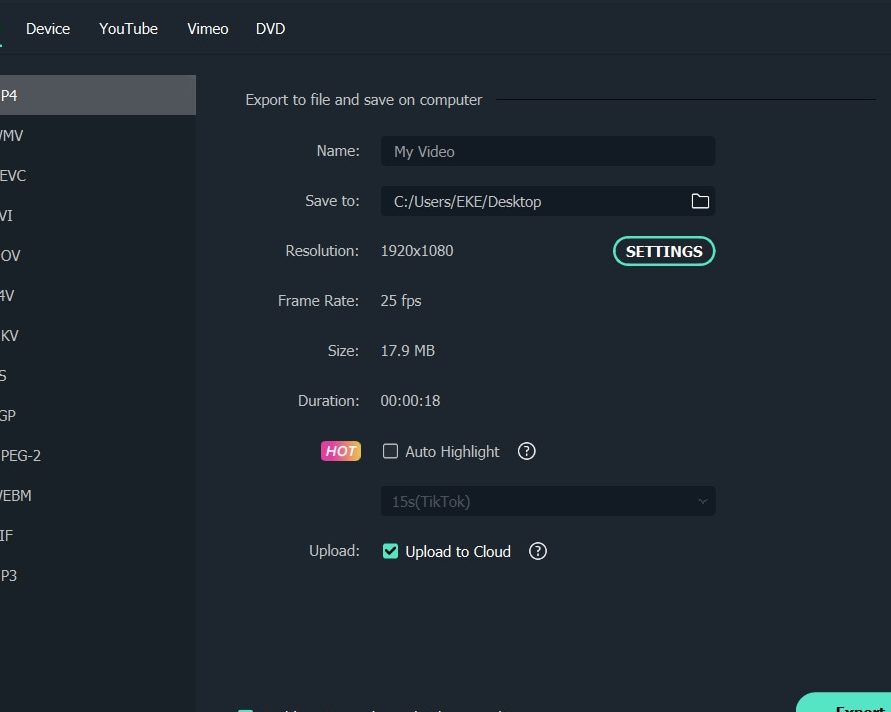Switch to the YouTube tab
The width and height of the screenshot is (891, 712).
[x=128, y=29]
